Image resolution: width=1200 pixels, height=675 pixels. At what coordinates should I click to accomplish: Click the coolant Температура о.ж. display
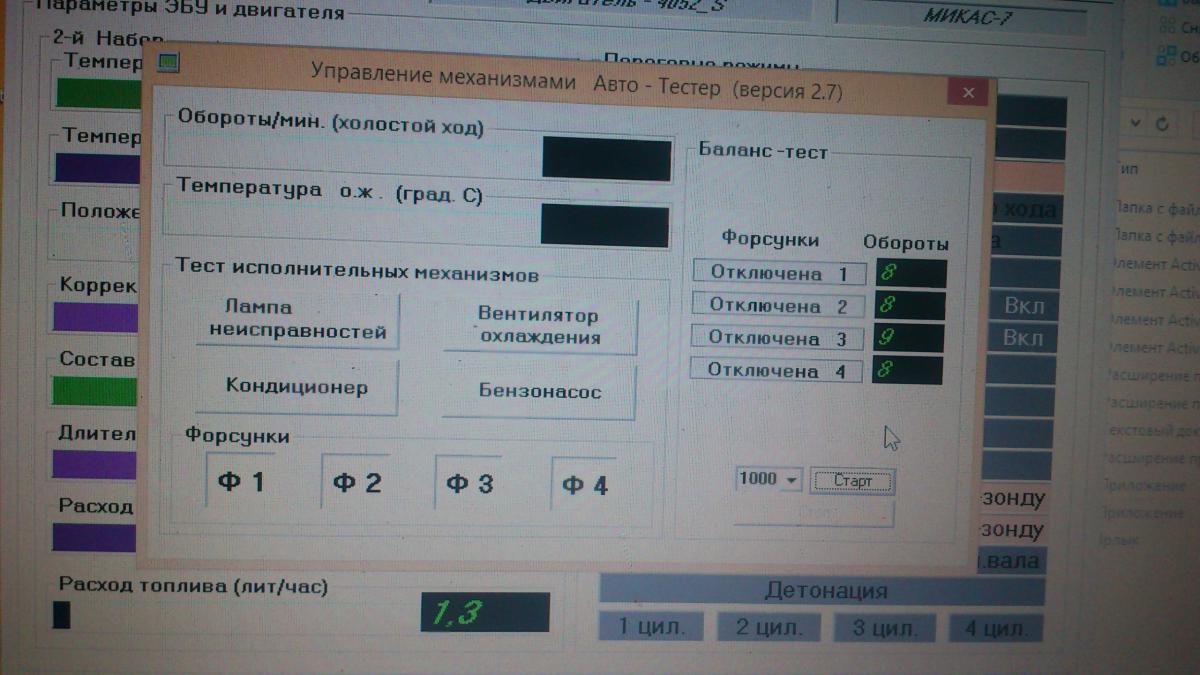coord(605,225)
